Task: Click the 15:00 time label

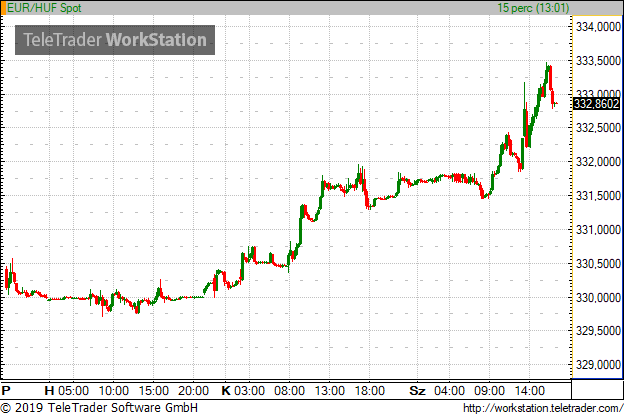Action: pyautogui.click(x=154, y=391)
